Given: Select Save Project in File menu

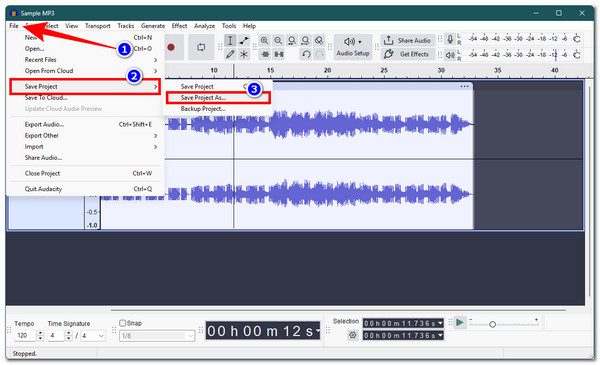Looking at the screenshot, I should tap(85, 86).
